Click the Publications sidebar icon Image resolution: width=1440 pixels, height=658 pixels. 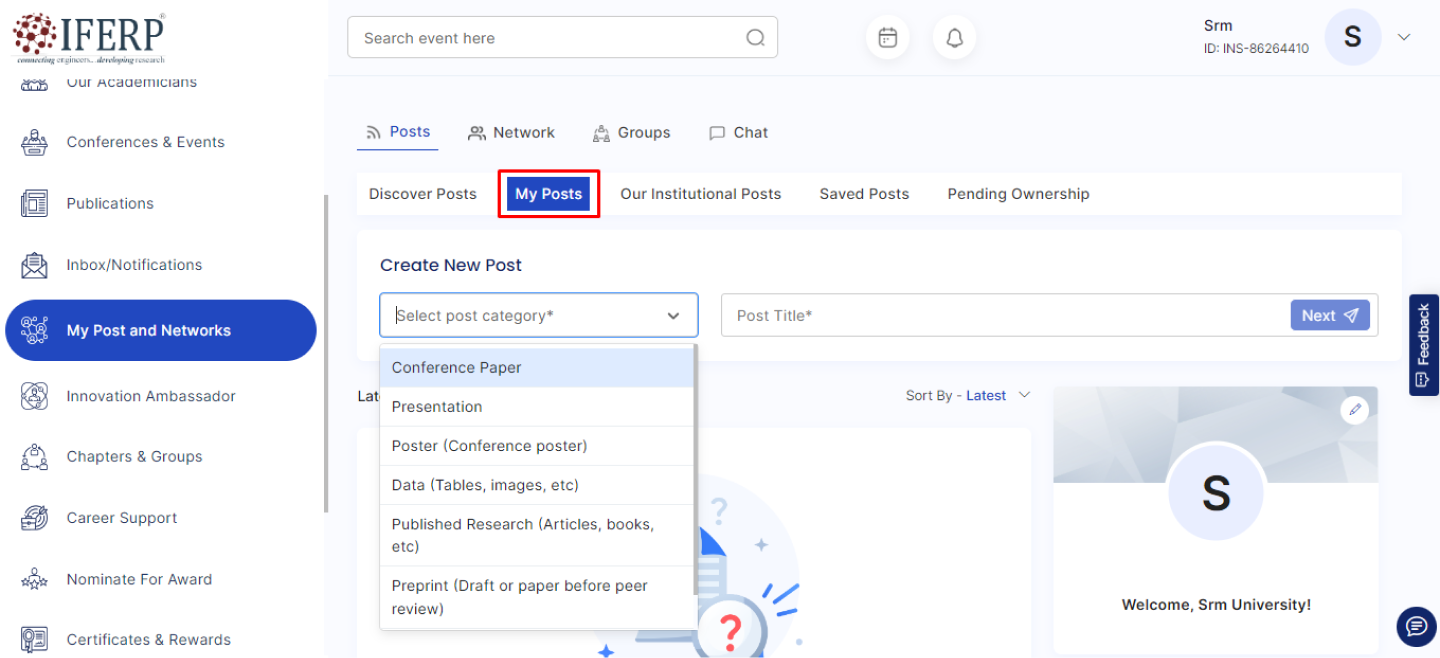point(34,203)
